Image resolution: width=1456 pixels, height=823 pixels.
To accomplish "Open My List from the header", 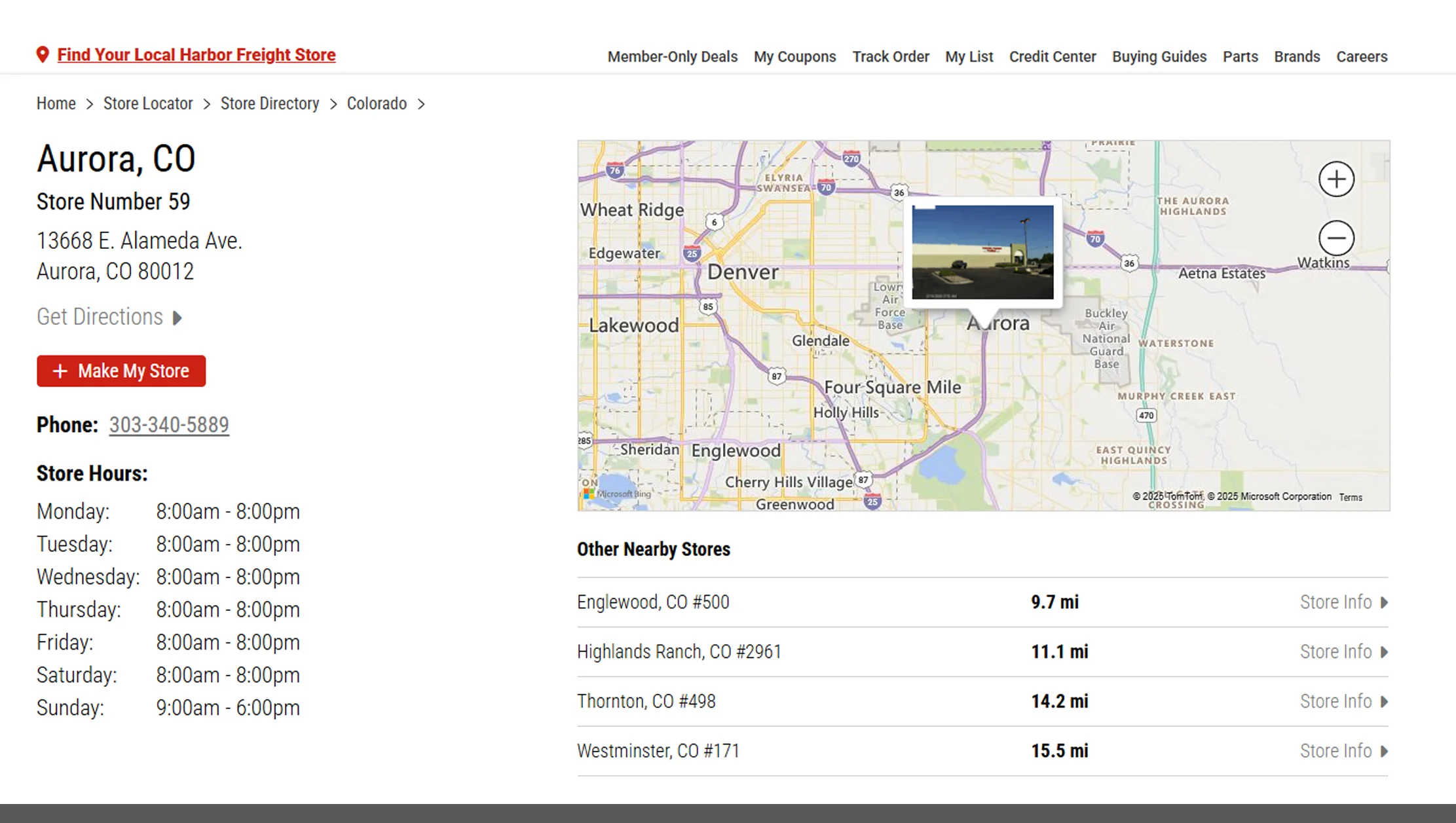I will (969, 57).
